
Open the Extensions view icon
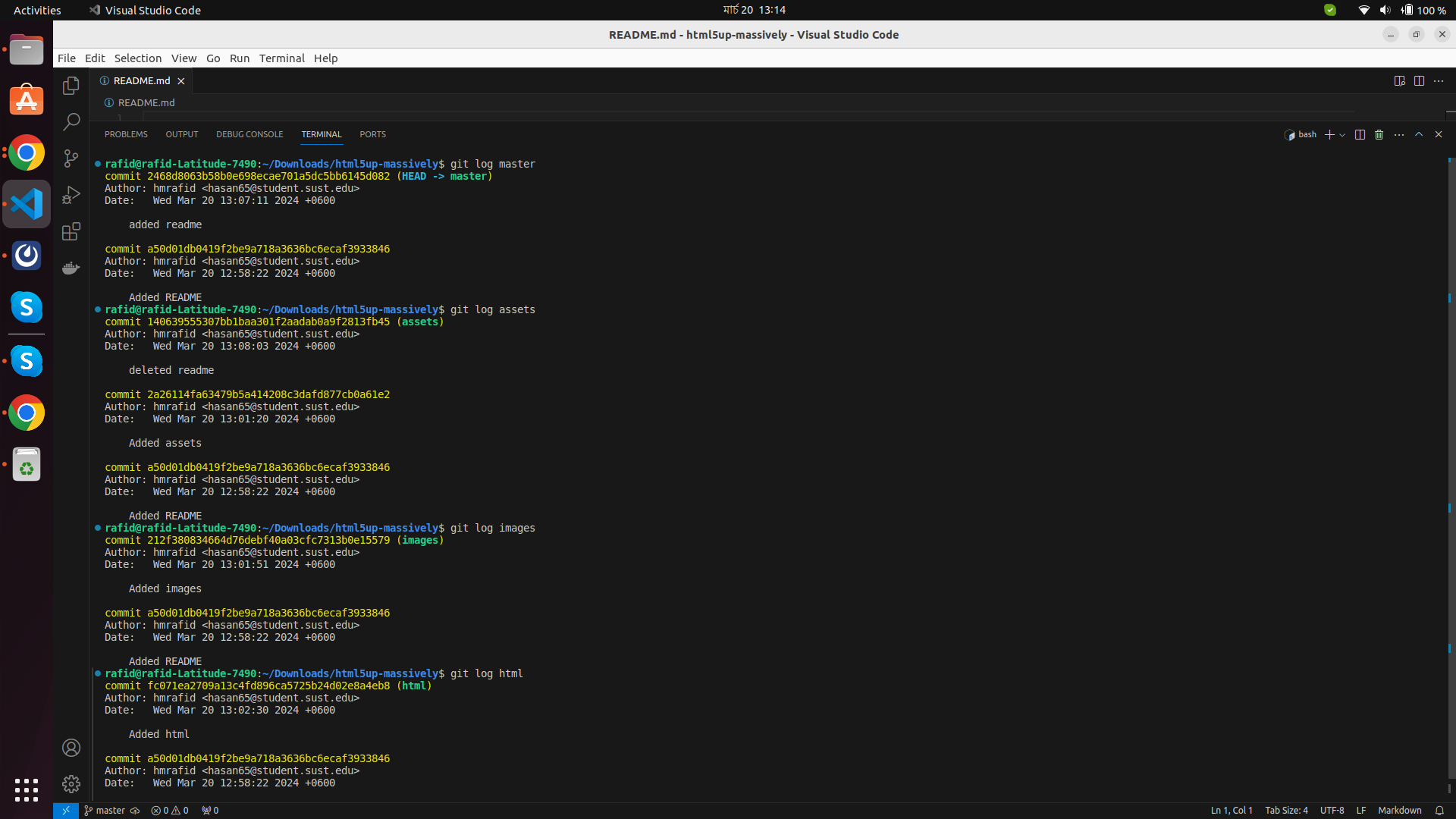pyautogui.click(x=71, y=231)
